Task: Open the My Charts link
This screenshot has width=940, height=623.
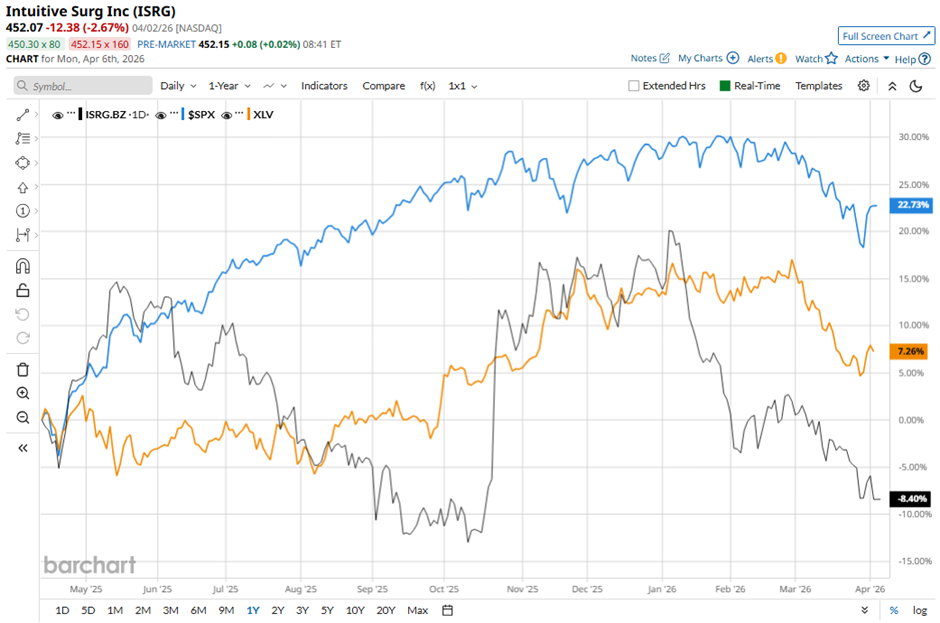Action: [707, 59]
